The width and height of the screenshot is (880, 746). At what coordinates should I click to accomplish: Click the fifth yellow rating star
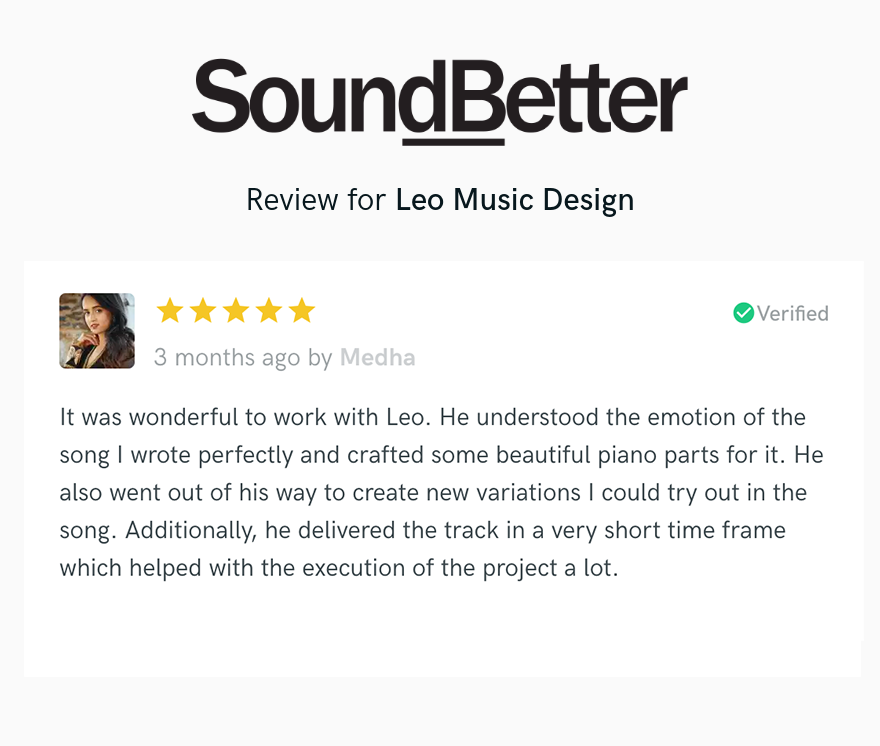(x=302, y=310)
